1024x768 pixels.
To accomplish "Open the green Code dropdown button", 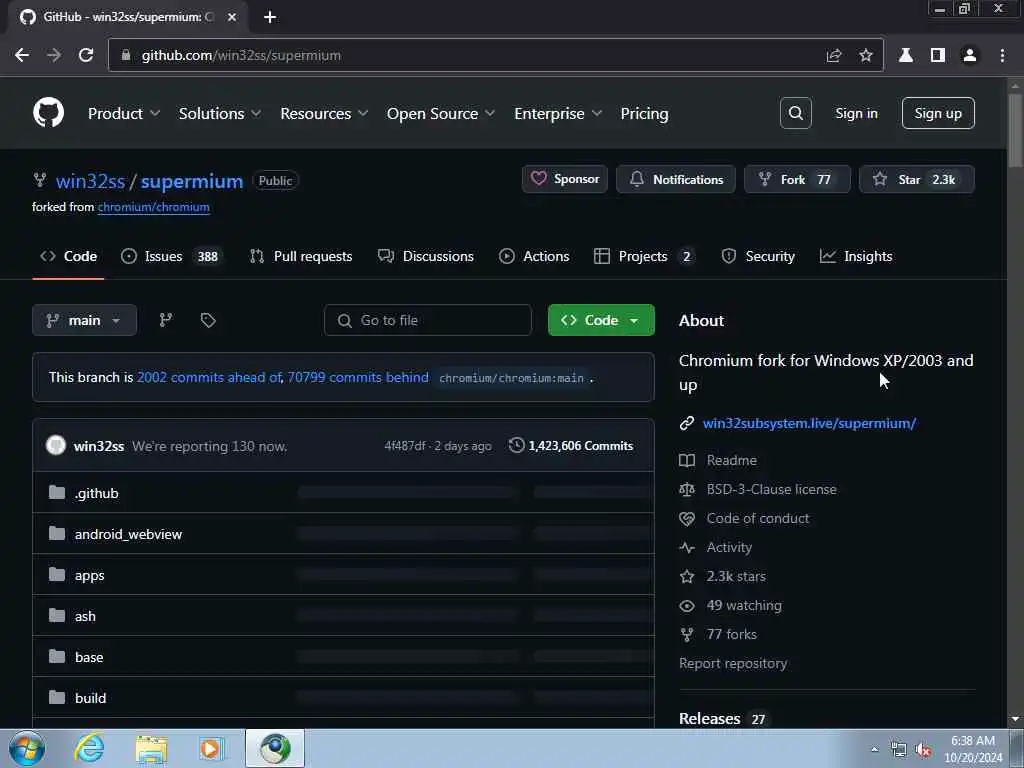I will 601,320.
